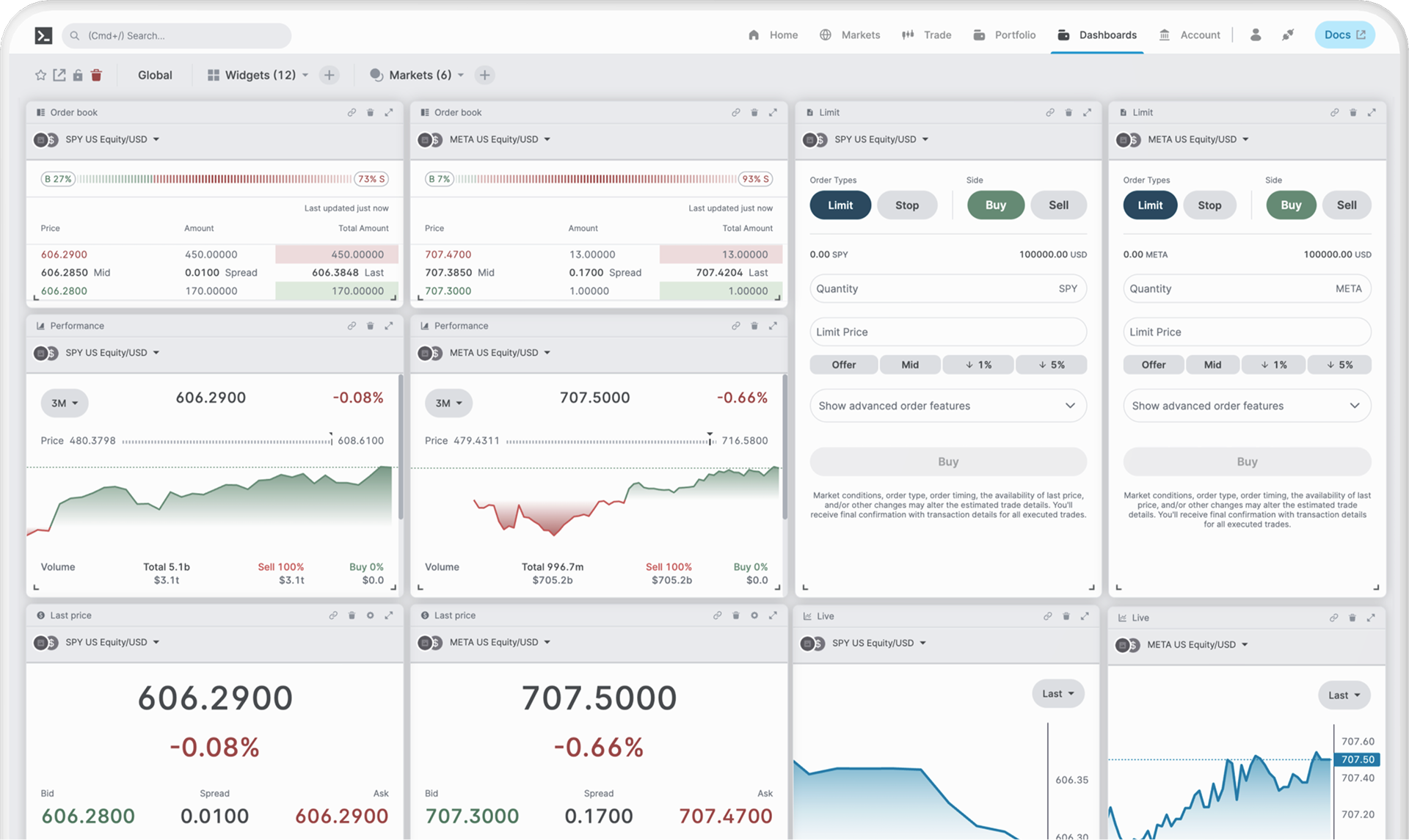Expand Show advanced order features for SPY
The image size is (1409, 840).
947,405
